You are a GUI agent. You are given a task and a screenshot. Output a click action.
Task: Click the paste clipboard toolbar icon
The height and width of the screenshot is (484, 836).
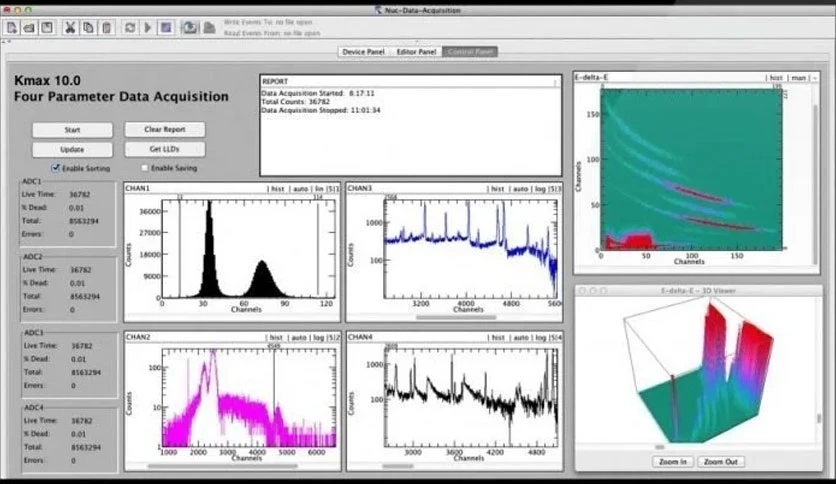click(x=107, y=28)
